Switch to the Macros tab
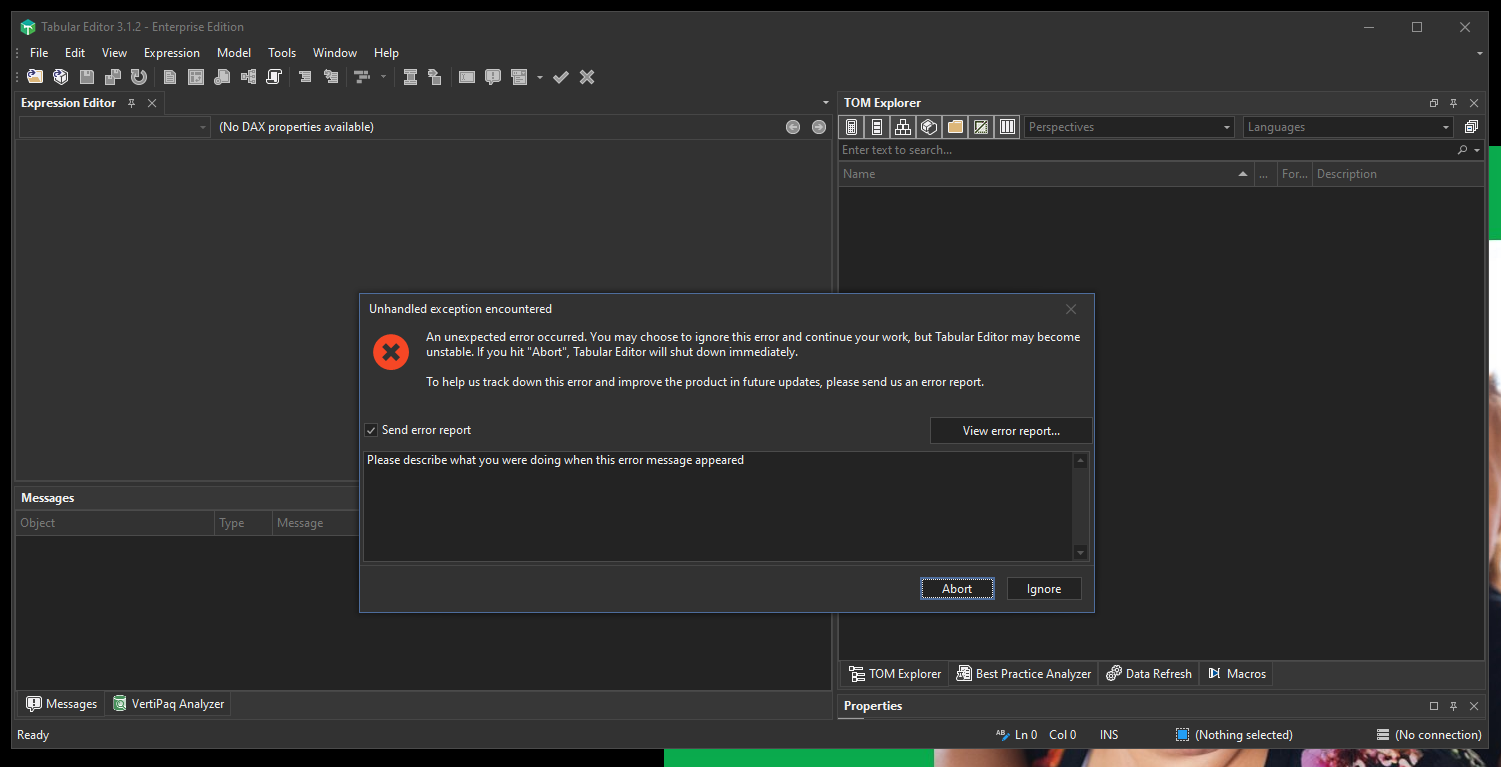Screen dimensions: 1501x767 1236,674
